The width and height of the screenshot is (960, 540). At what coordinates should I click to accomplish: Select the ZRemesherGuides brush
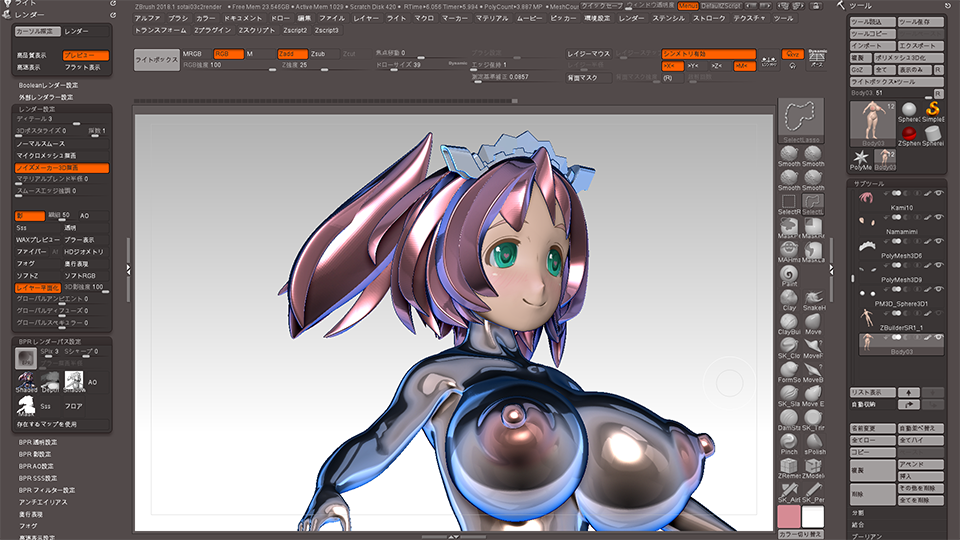789,467
